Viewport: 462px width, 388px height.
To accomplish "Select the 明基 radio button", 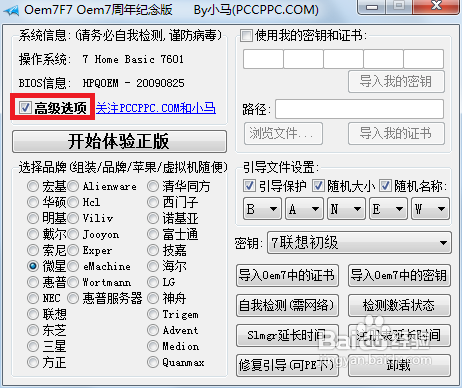I will pyautogui.click(x=33, y=218).
